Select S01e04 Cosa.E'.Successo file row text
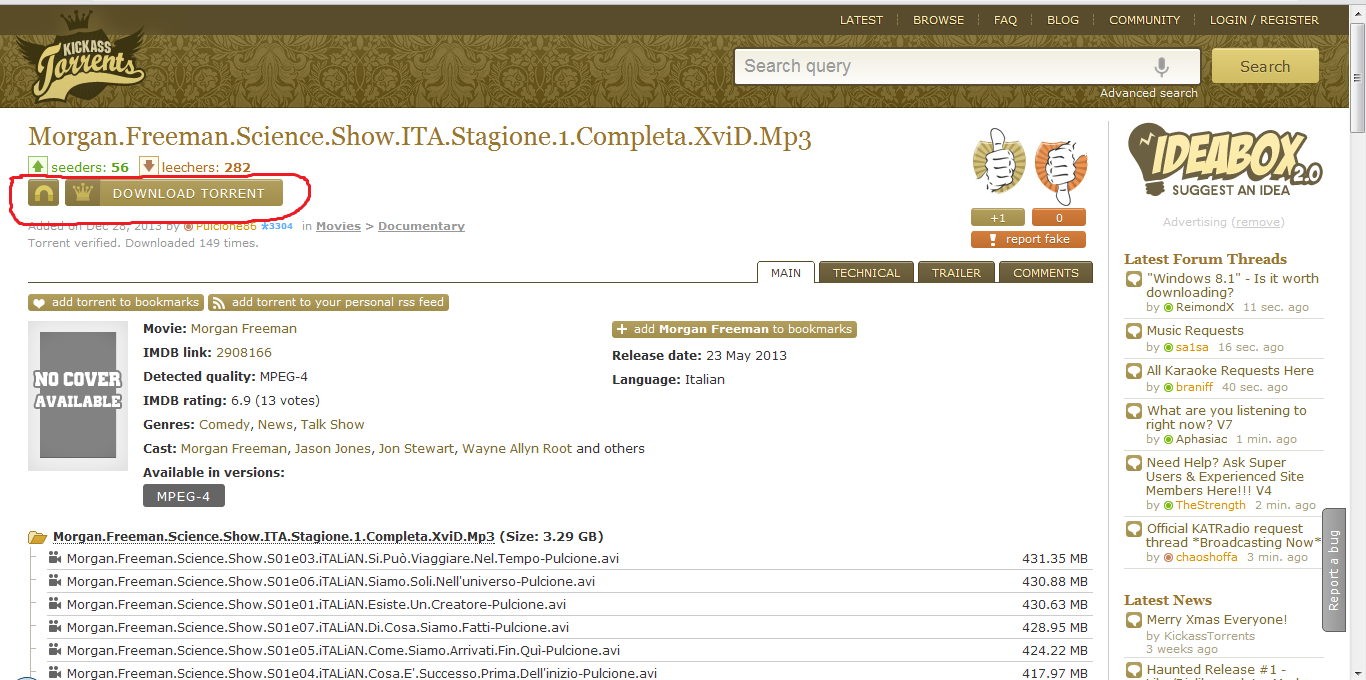Viewport: 1366px width, 680px height. 362,674
